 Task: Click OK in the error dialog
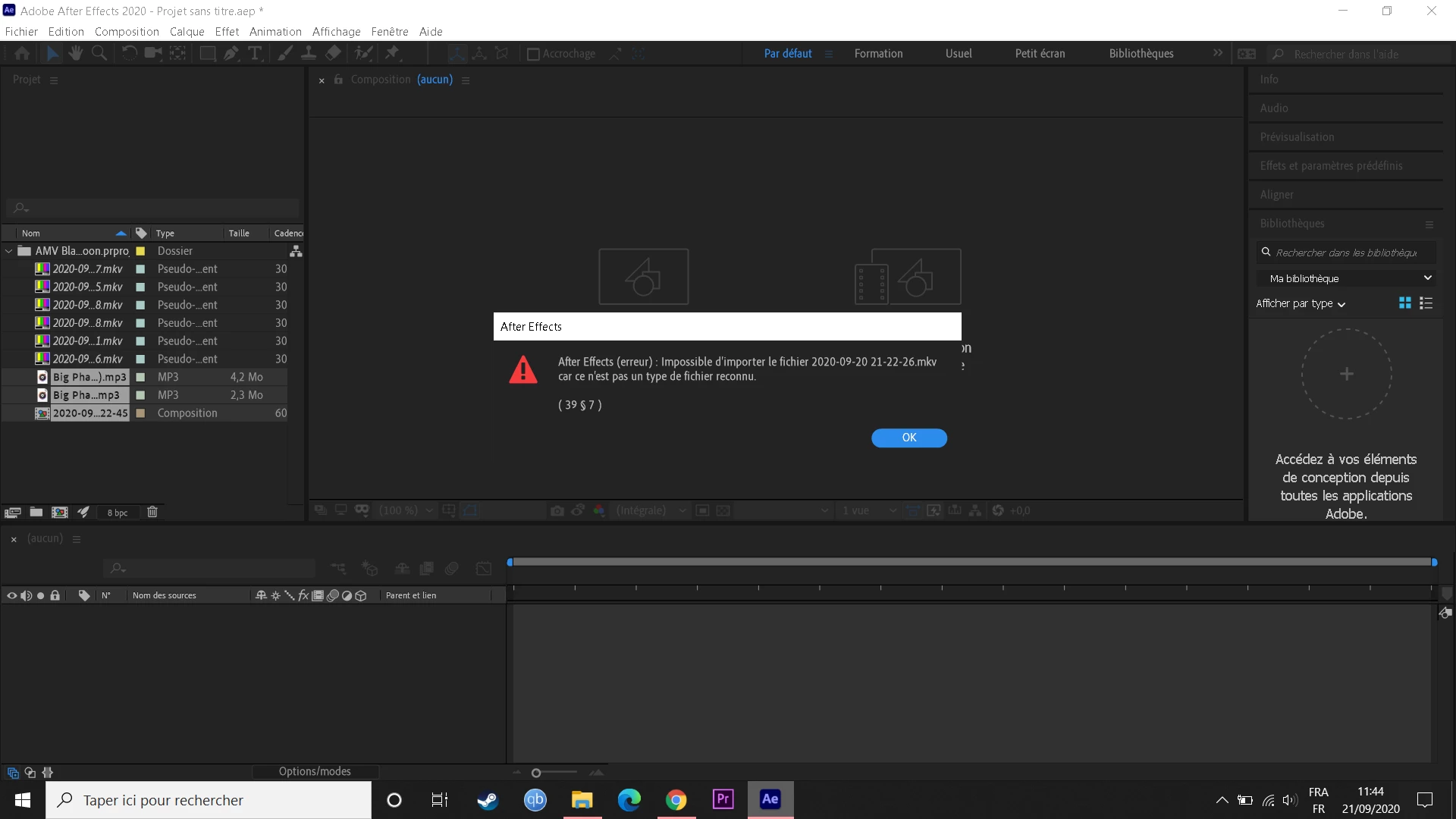(x=908, y=438)
